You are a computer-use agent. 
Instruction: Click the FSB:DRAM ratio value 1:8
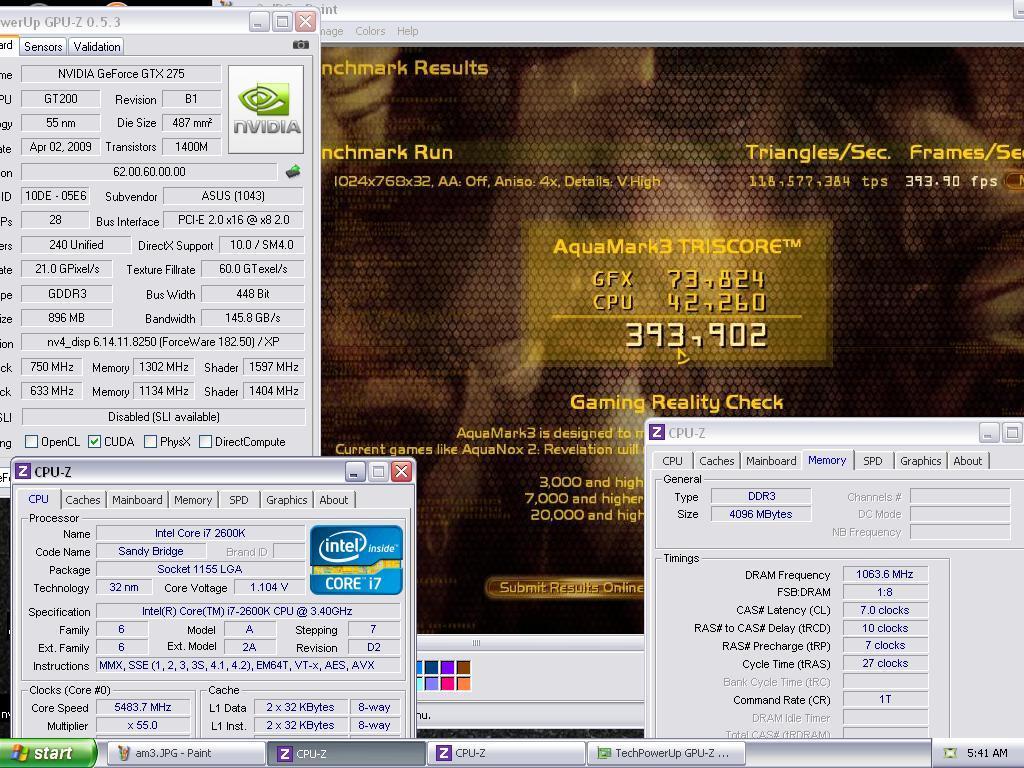pyautogui.click(x=885, y=592)
